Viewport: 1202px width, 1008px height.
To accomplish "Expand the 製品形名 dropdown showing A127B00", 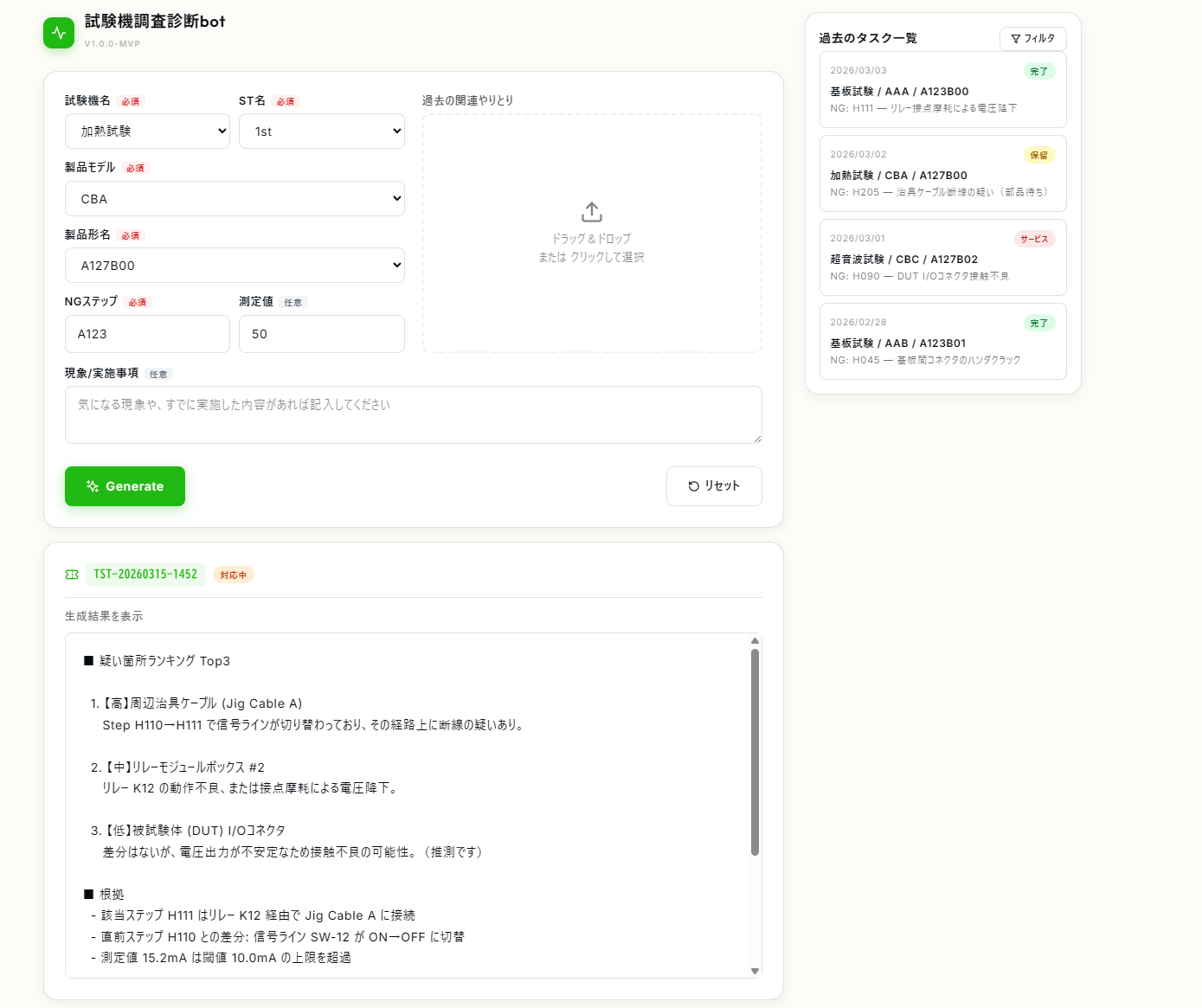I will coord(235,266).
